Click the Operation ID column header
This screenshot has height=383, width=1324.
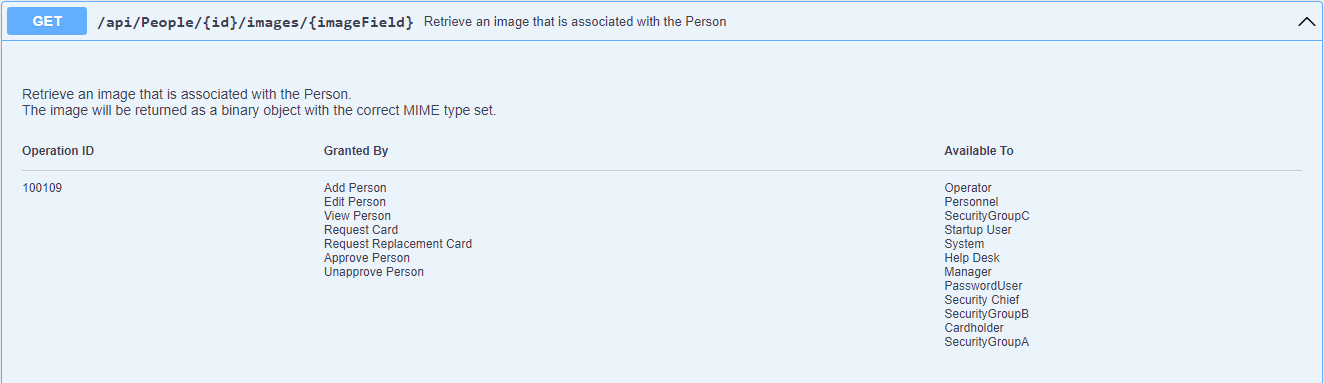58,151
